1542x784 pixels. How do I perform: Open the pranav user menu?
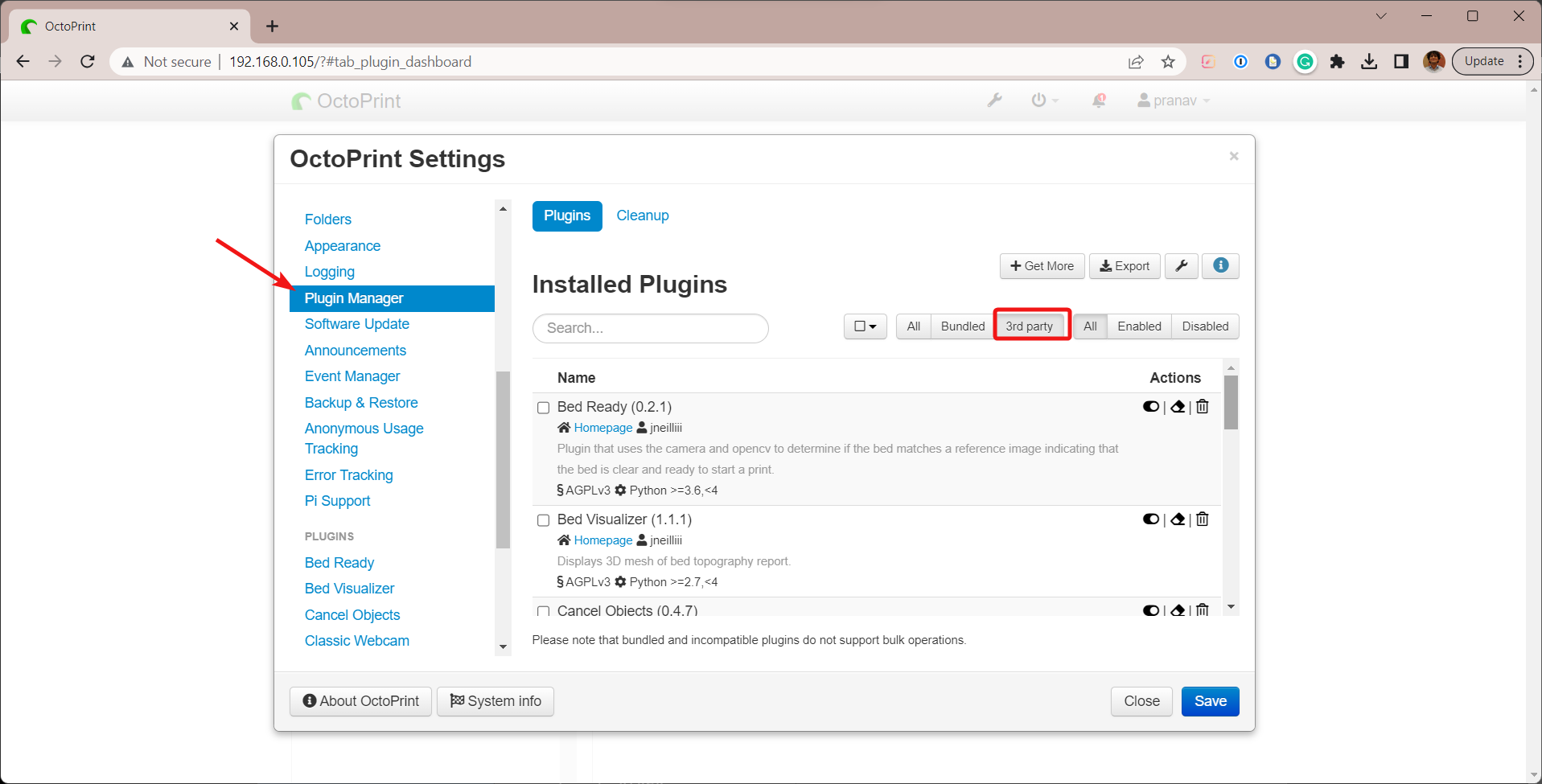(x=1174, y=101)
